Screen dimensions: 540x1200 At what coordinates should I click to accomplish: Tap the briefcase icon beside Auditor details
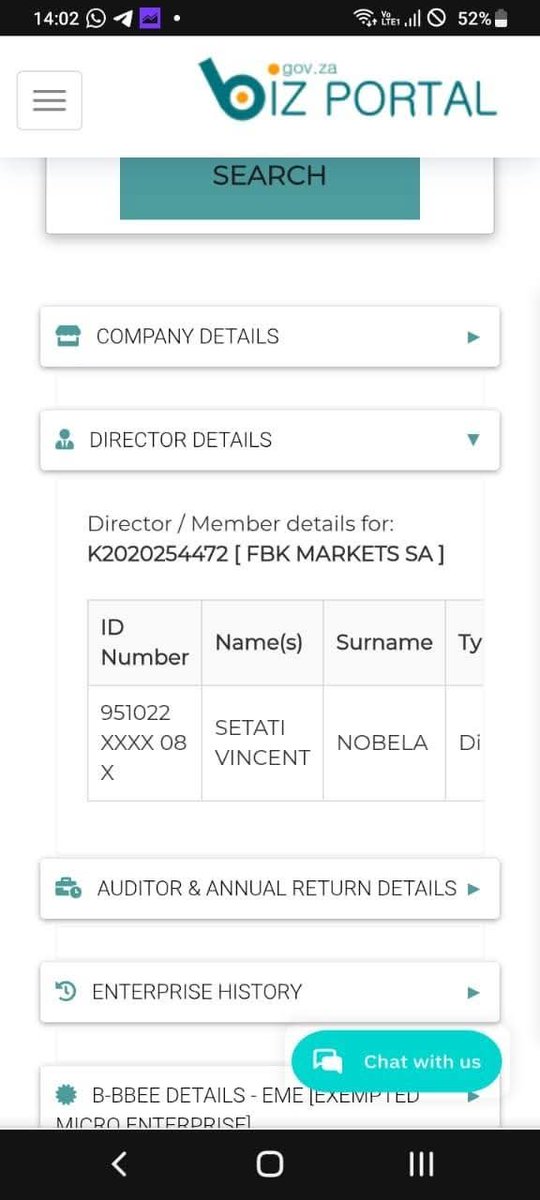click(x=69, y=888)
